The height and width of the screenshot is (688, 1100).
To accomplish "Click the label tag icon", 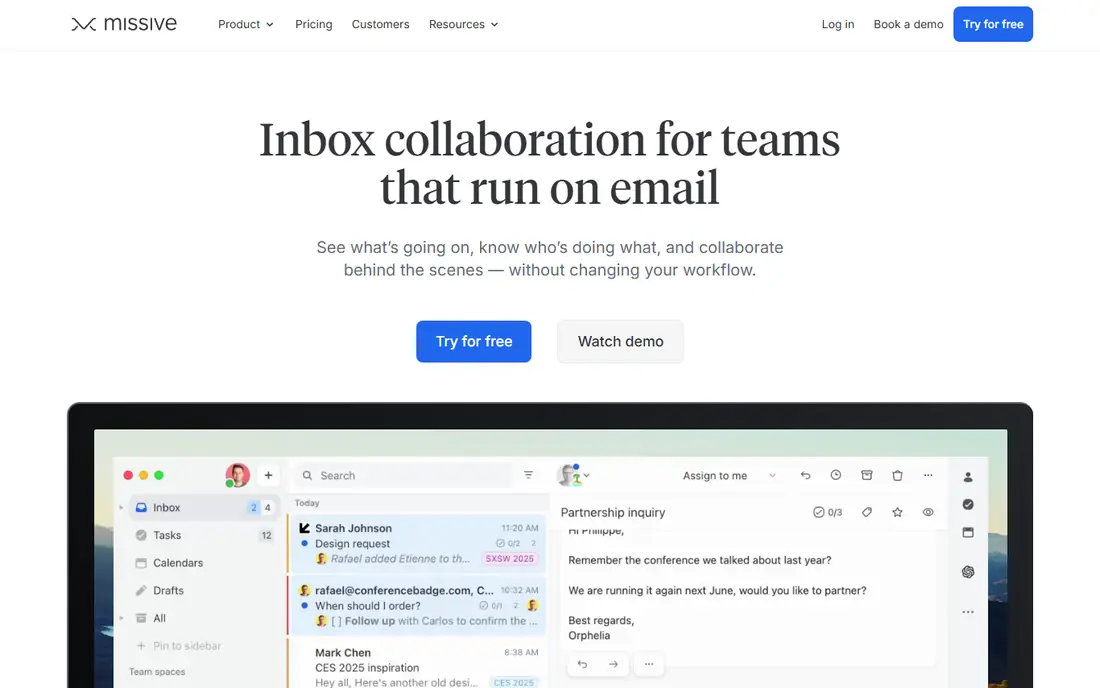I will tap(867, 512).
